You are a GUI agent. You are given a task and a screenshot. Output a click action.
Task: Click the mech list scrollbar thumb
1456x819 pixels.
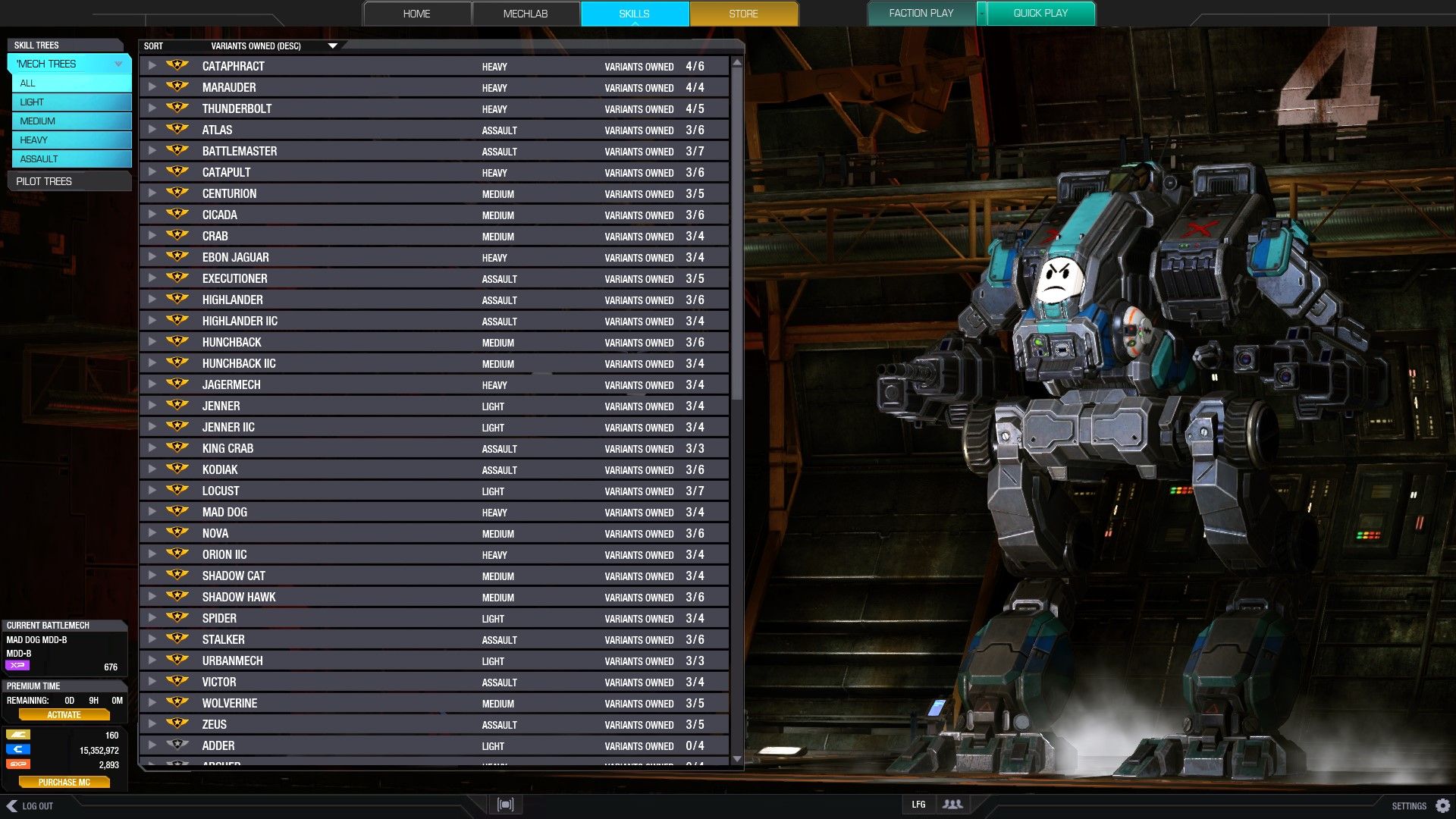tap(737, 234)
